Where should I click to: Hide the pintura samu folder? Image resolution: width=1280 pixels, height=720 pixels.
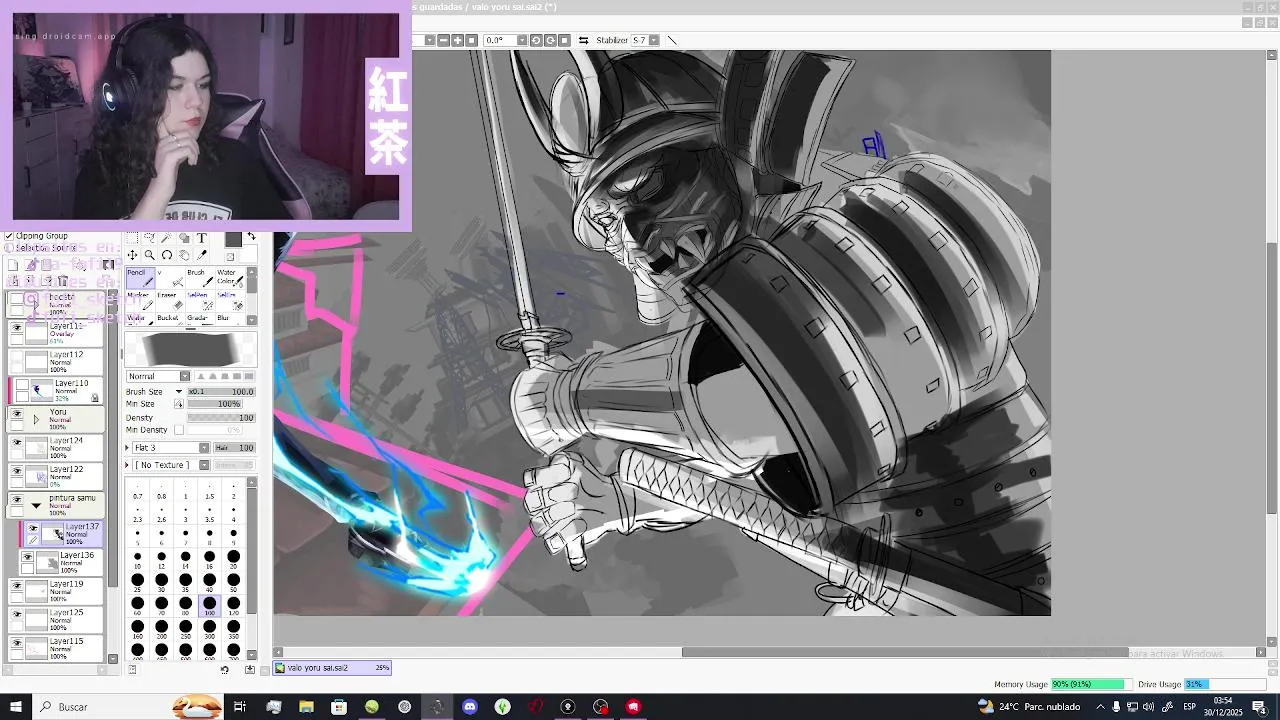16,500
